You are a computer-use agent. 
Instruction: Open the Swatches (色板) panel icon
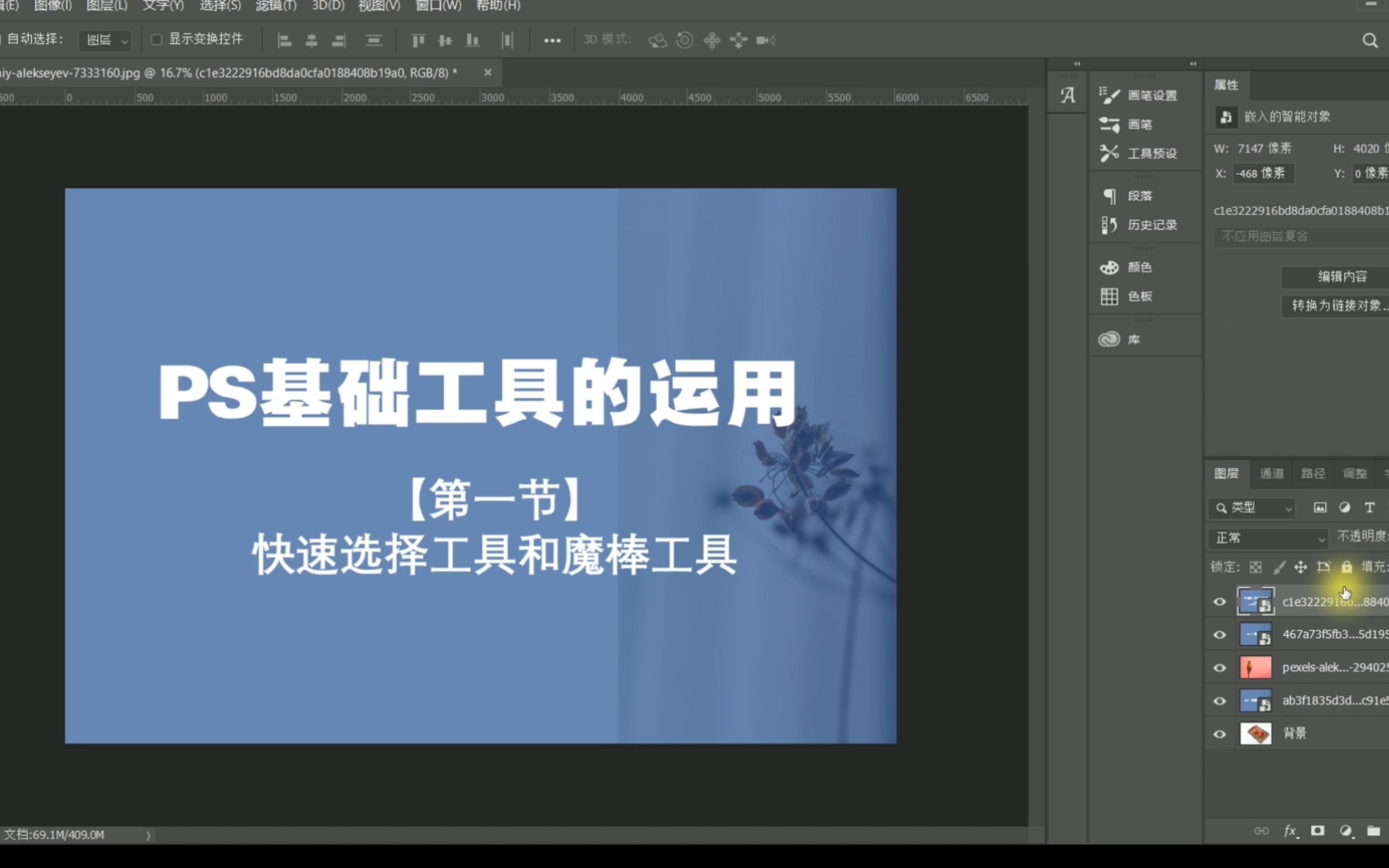(x=1109, y=296)
